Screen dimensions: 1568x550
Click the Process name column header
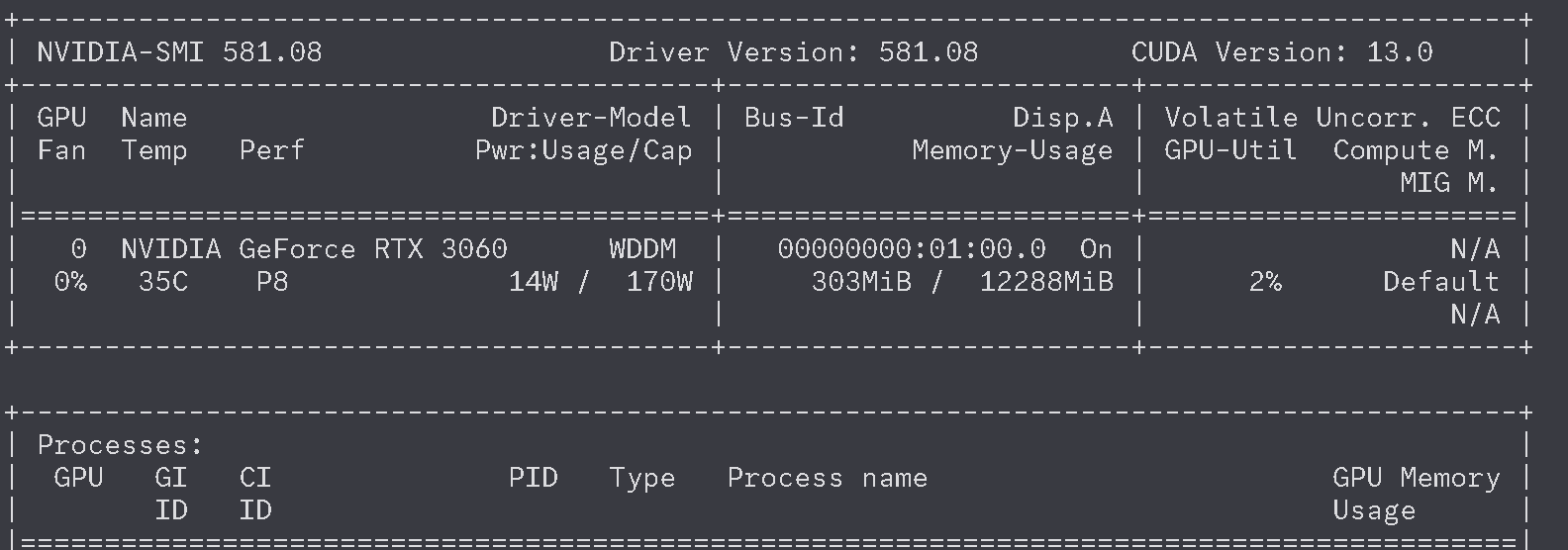(x=827, y=478)
